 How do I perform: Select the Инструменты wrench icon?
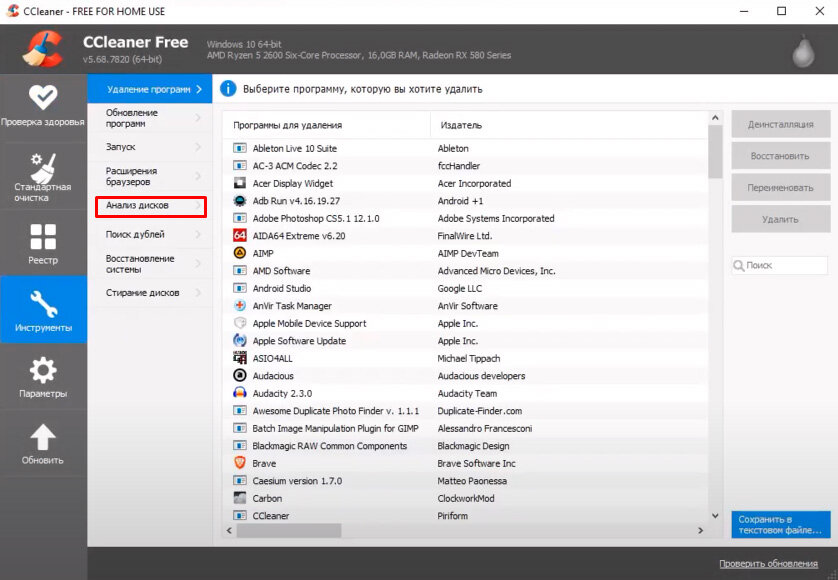click(43, 304)
